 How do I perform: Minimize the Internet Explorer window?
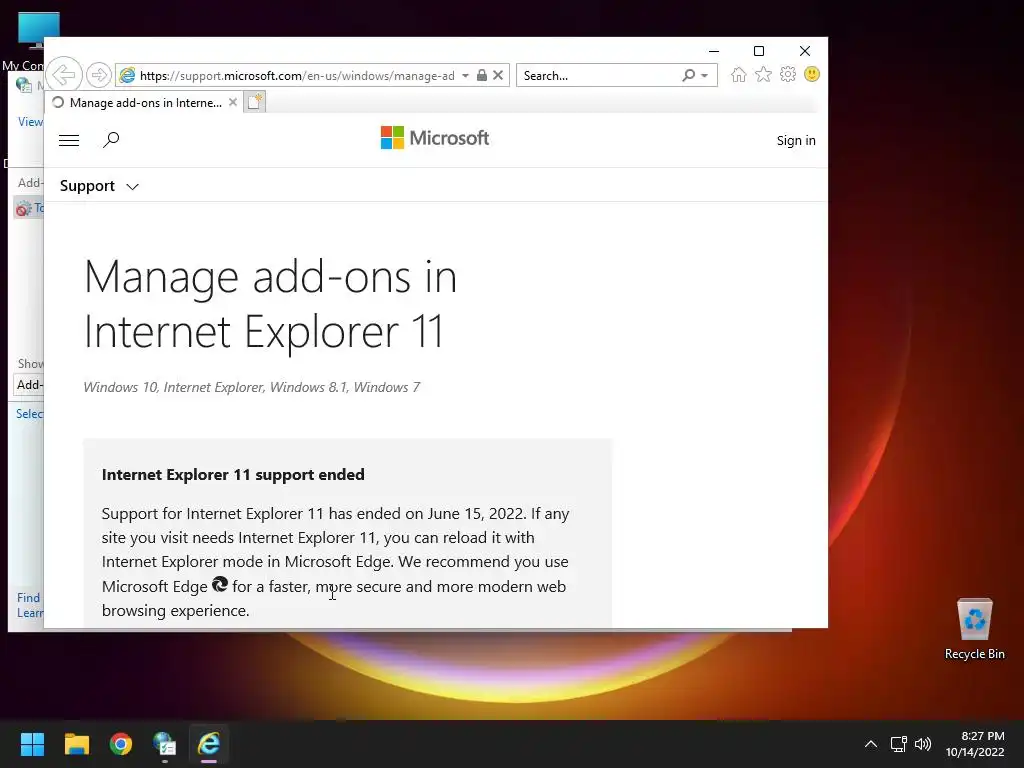(x=714, y=51)
